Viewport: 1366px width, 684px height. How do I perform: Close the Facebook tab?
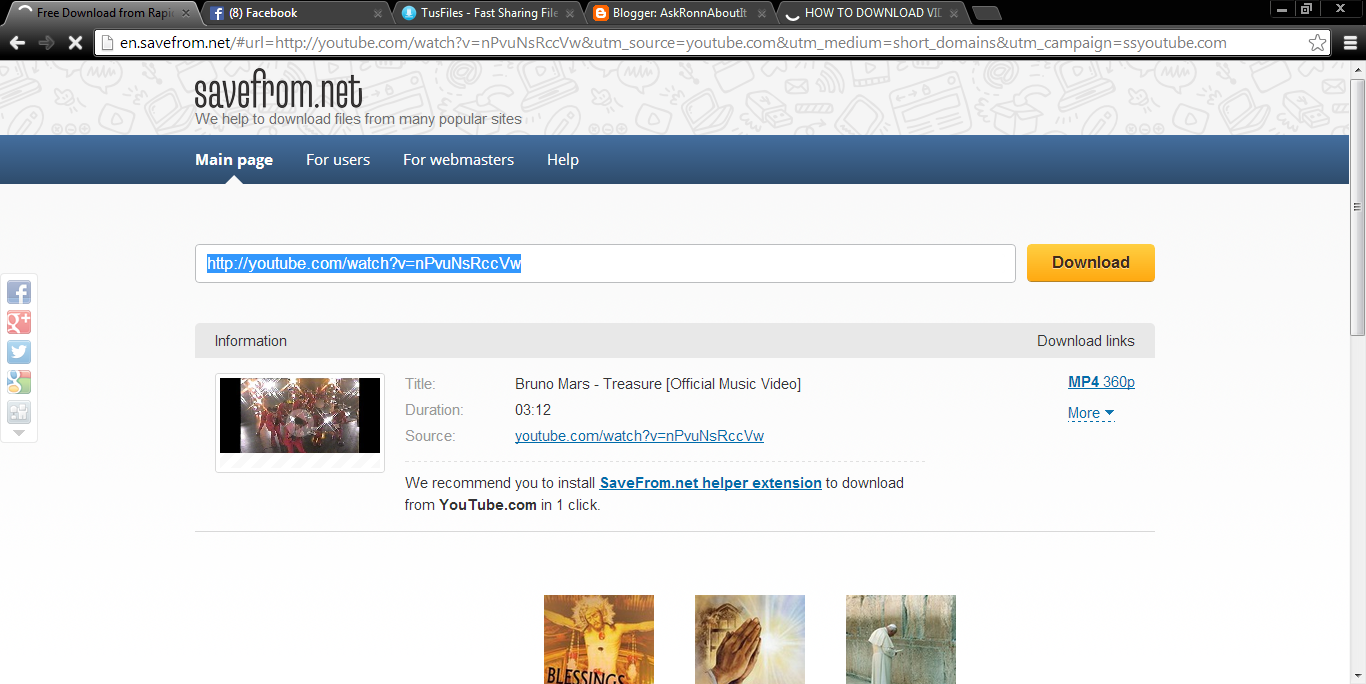(378, 14)
